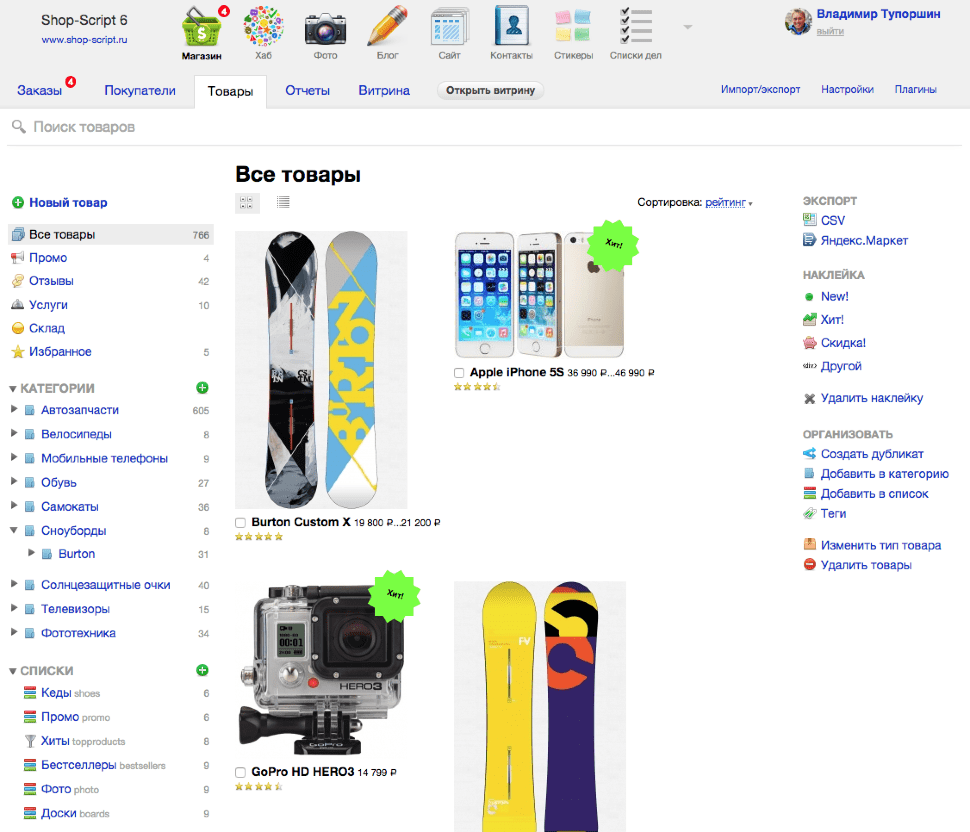Viewport: 970px width, 832px height.
Task: Expand the Автозапчасти category
Action: [x=14, y=410]
